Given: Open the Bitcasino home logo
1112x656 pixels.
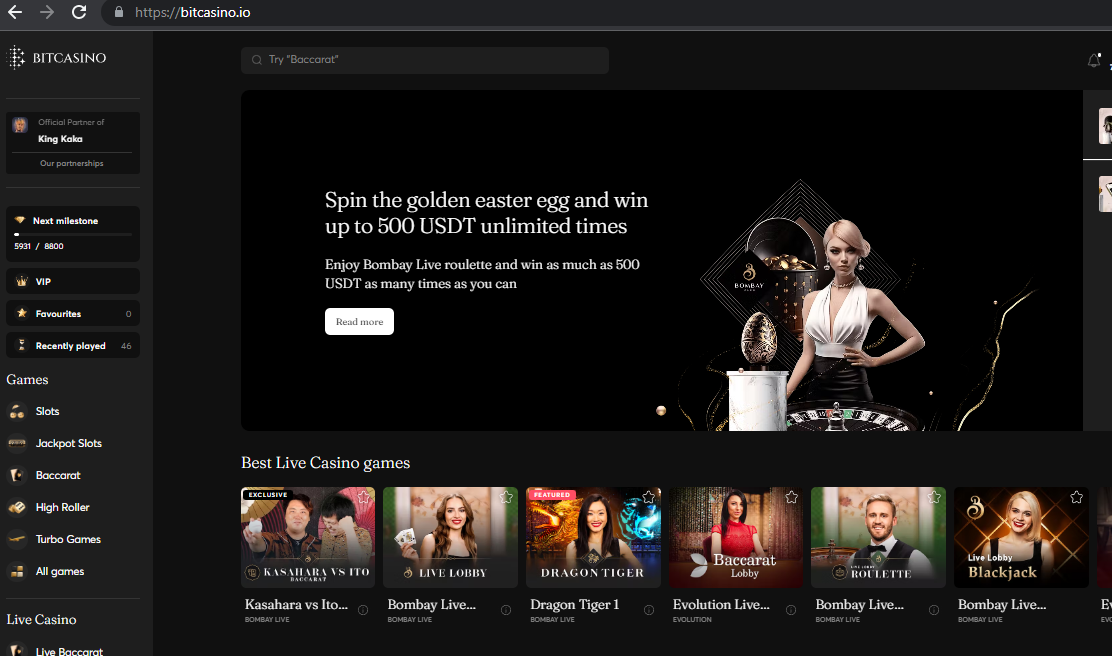Looking at the screenshot, I should pos(57,57).
